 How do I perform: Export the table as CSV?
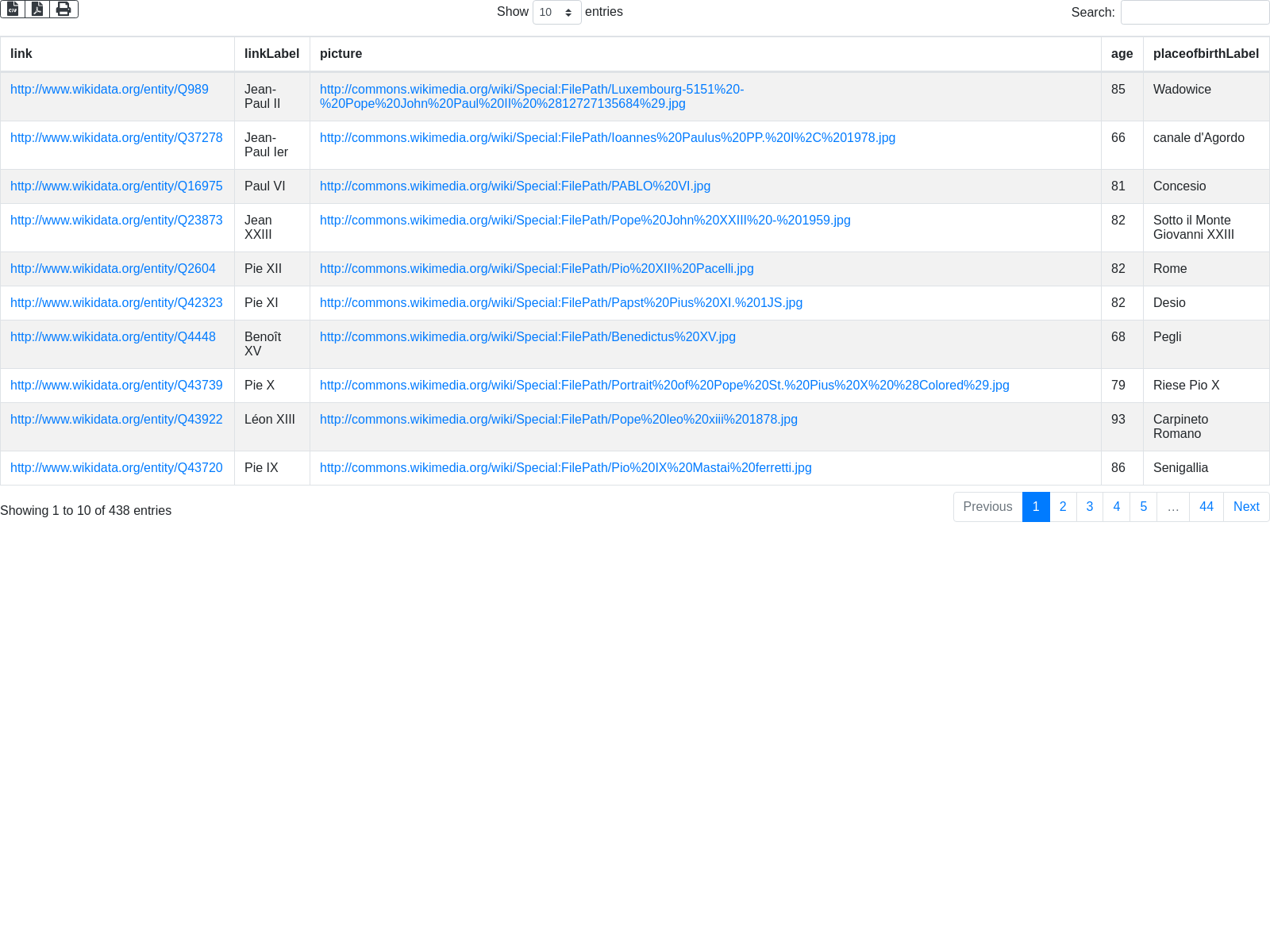point(13,10)
